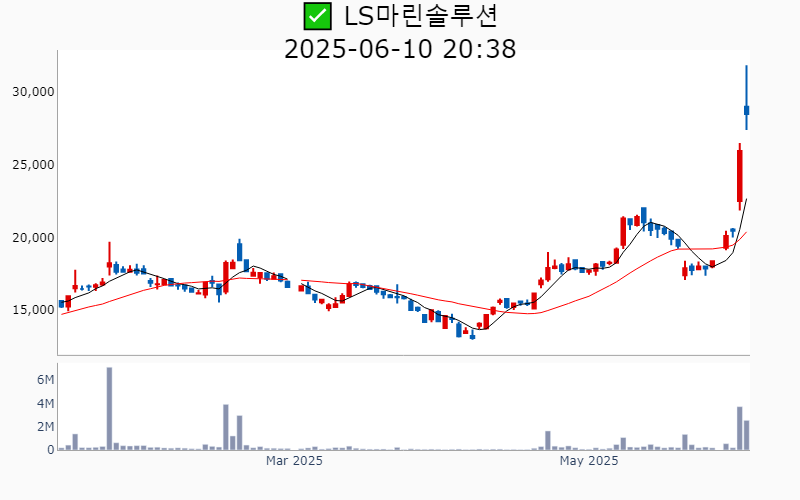
Task: Click the 2M volume axis label
Action: click(45, 427)
